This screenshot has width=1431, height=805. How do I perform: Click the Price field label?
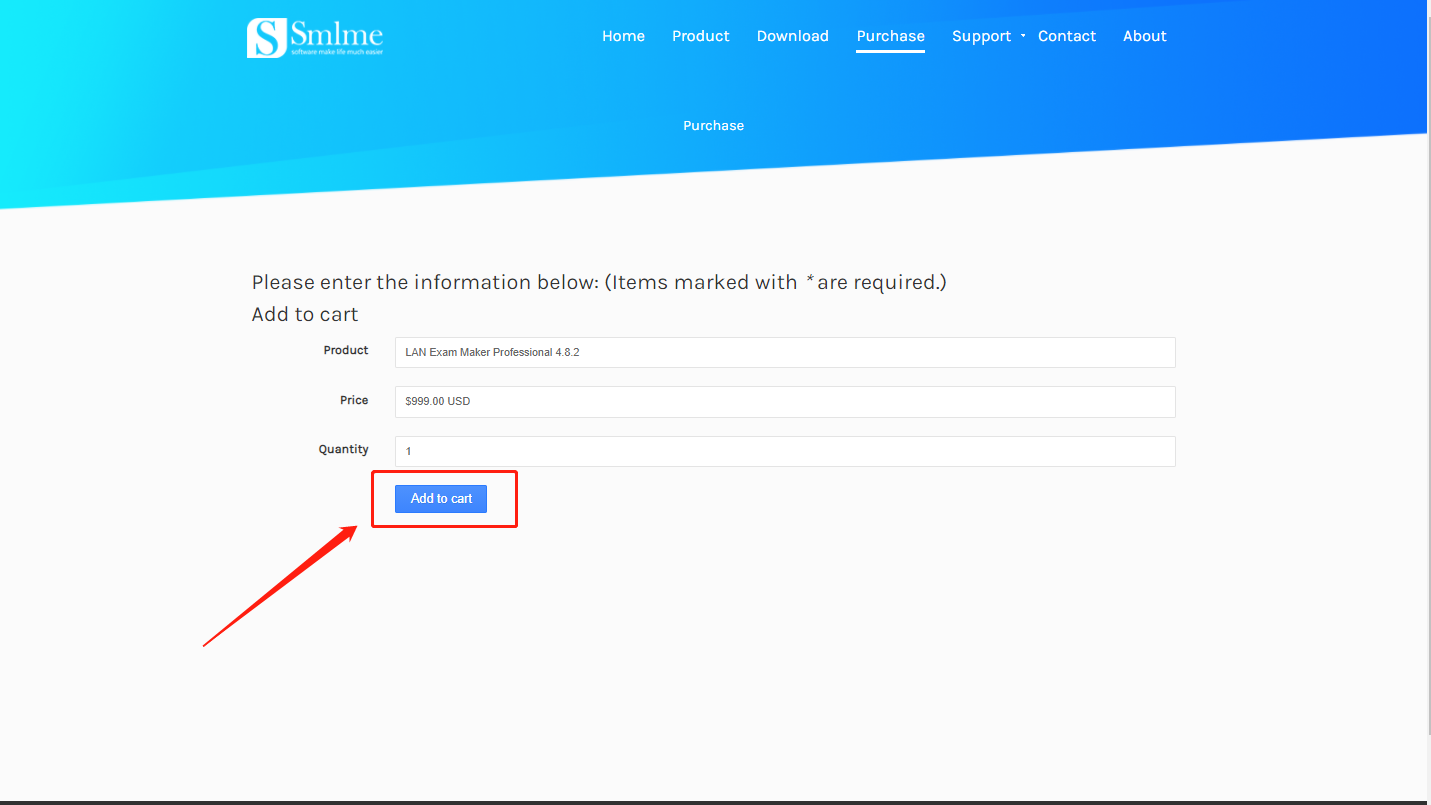354,400
